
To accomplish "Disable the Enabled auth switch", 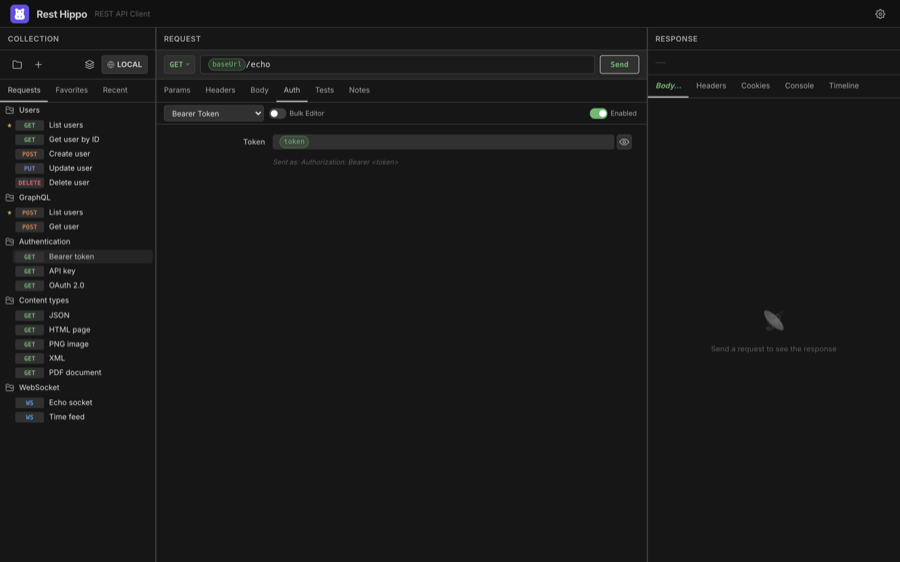I will pyautogui.click(x=598, y=114).
